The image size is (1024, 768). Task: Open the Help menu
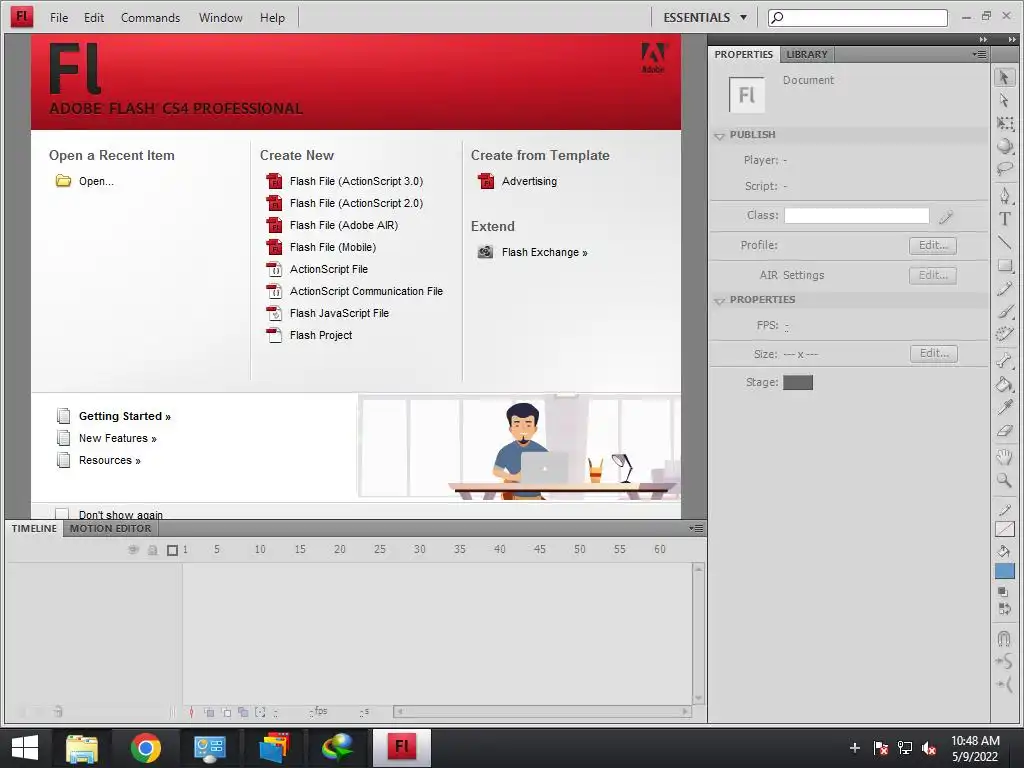[272, 18]
